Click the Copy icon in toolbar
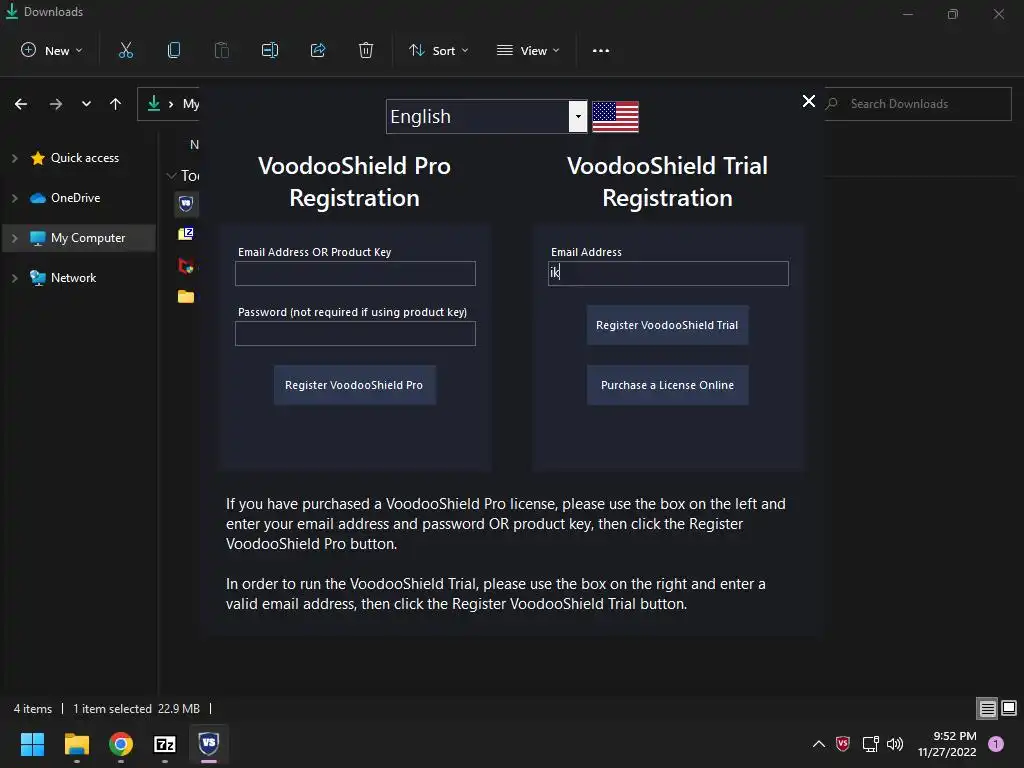The width and height of the screenshot is (1024, 768). [x=174, y=50]
